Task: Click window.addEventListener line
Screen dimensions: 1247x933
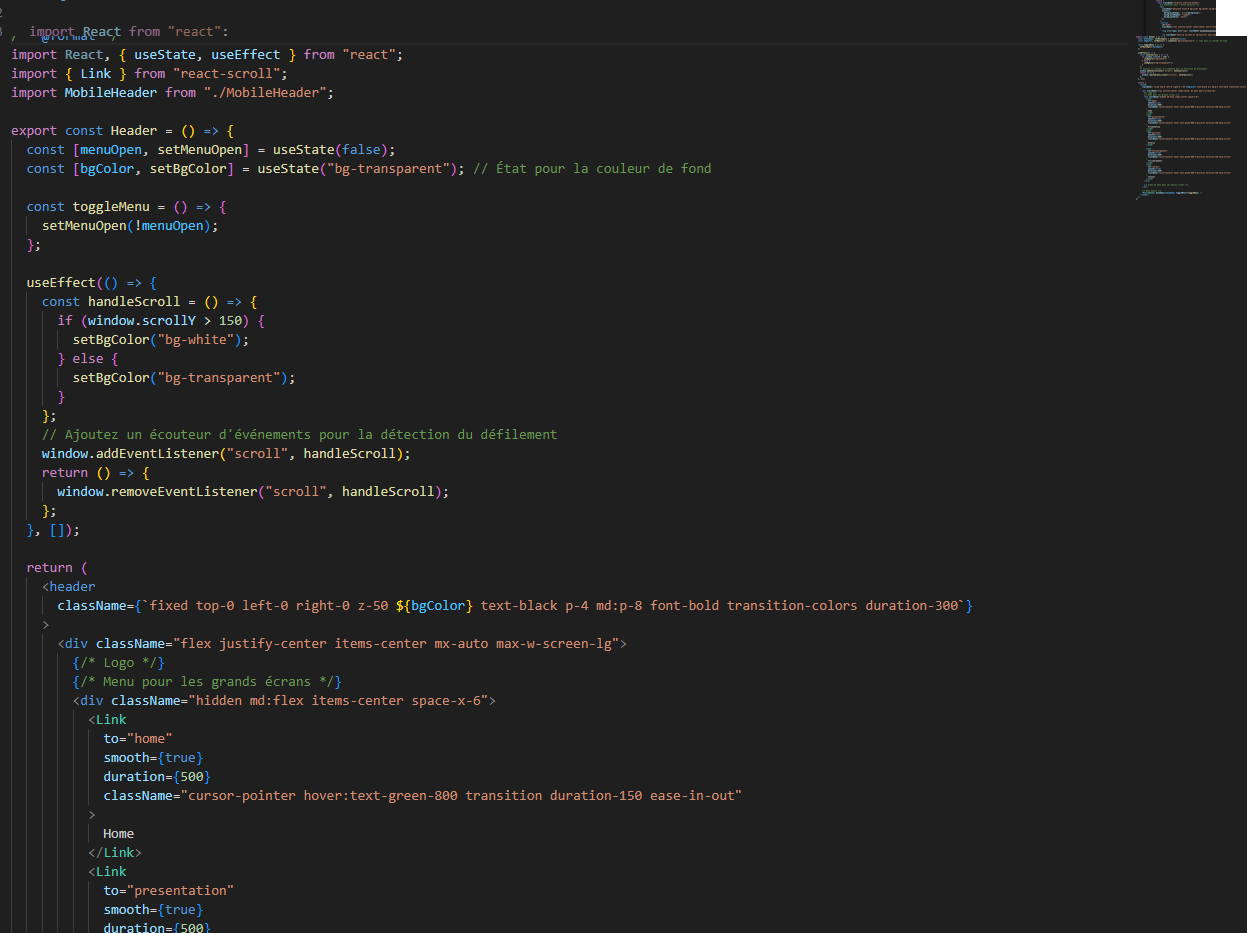Action: pos(226,453)
